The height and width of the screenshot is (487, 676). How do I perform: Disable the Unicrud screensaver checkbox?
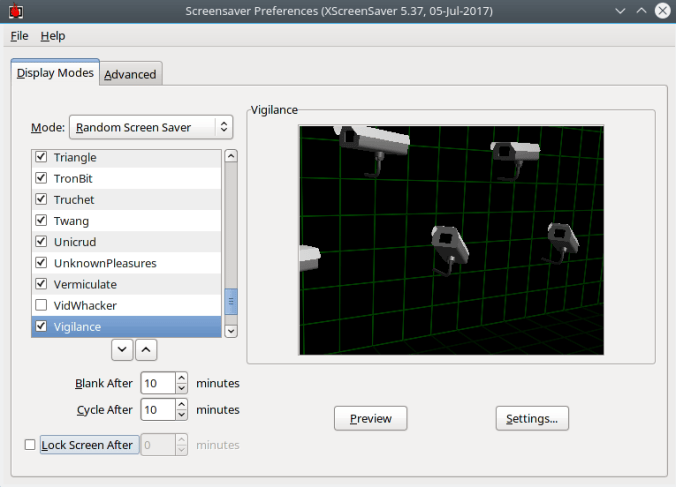pos(41,242)
